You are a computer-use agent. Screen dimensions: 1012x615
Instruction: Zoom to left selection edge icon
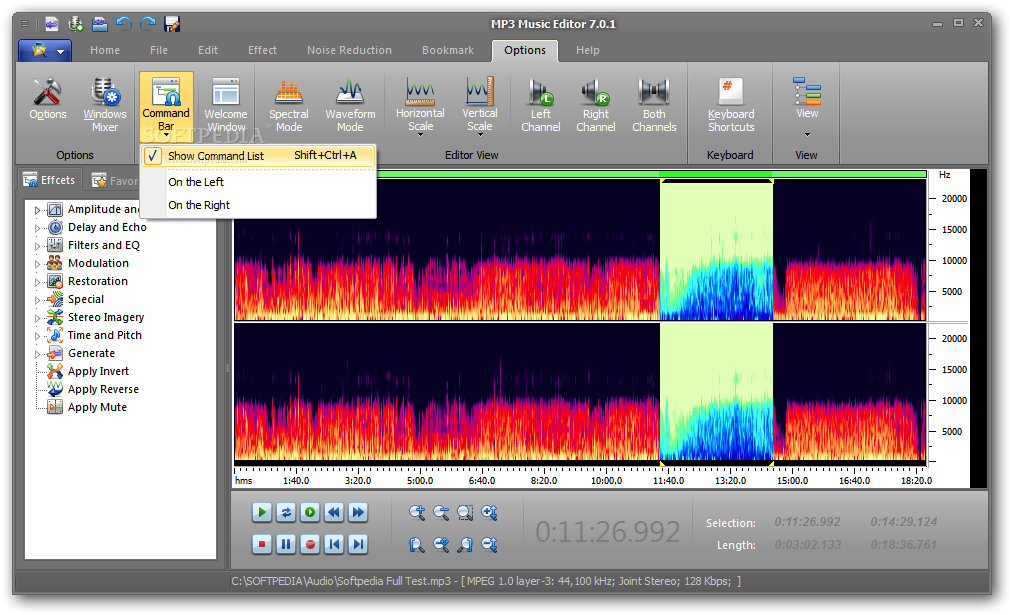pos(417,545)
